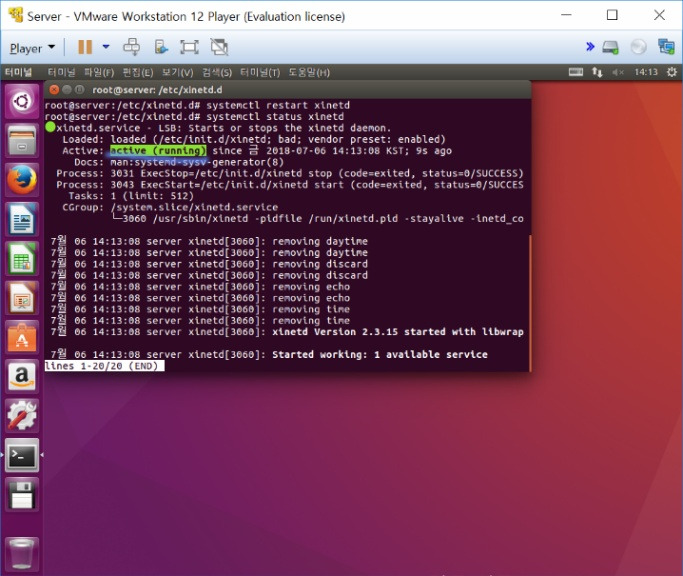
Task: Click 'xinetd Version 2.3.15 started' log line
Action: [398, 332]
